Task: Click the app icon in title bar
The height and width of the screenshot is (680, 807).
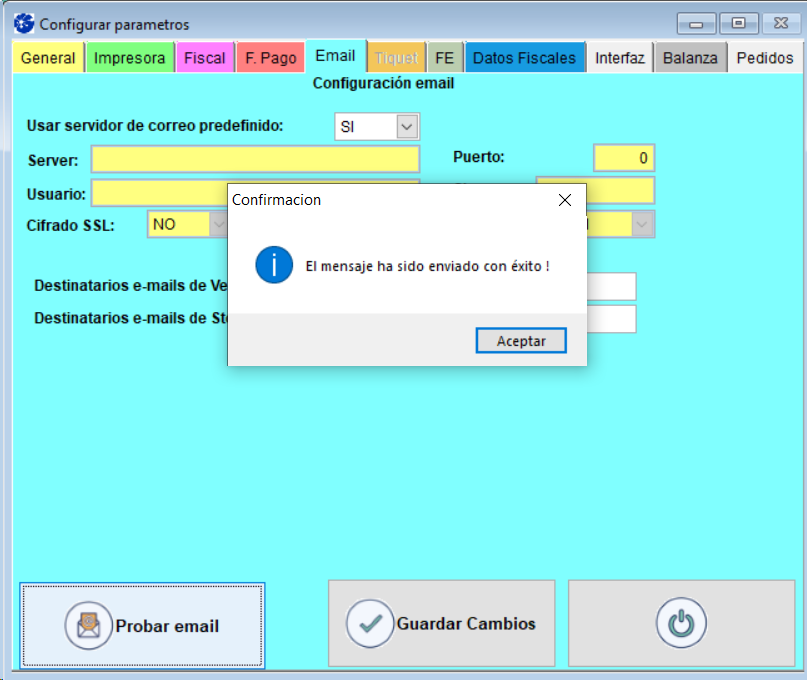Action: (23, 23)
